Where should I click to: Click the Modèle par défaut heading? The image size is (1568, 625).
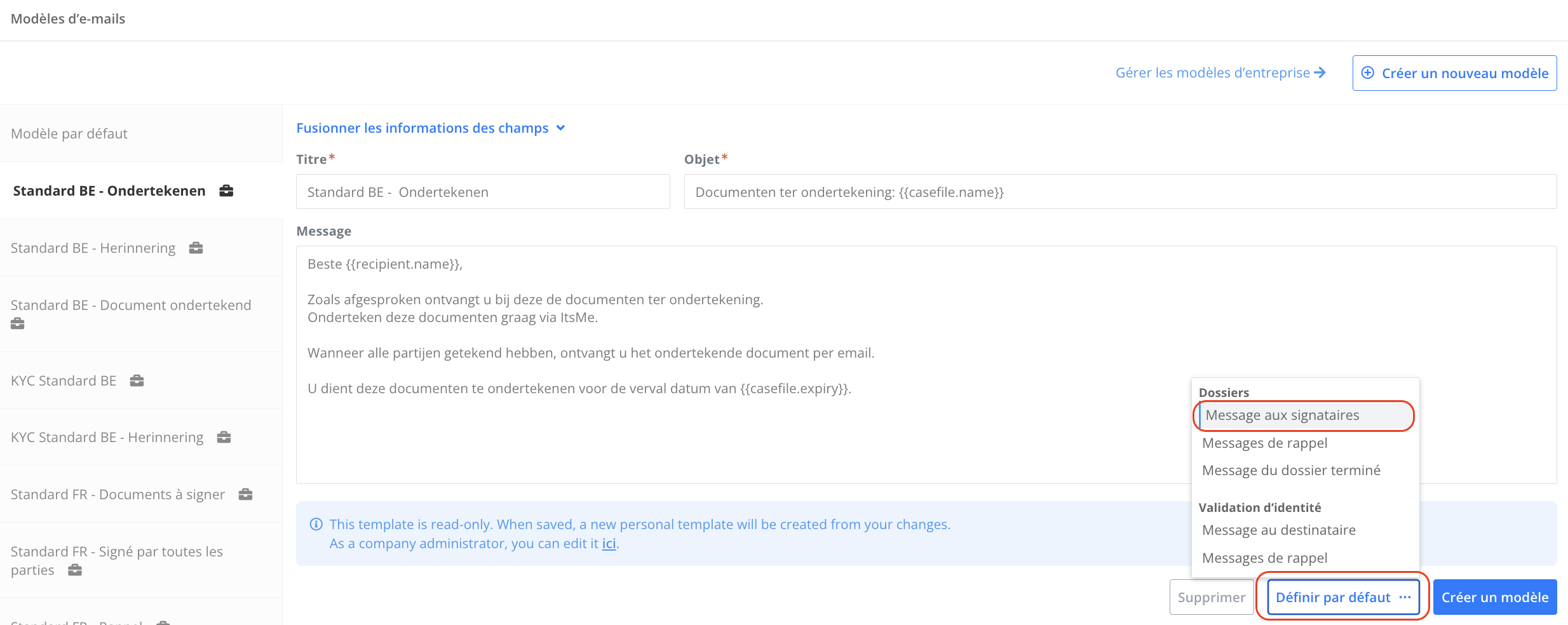69,133
